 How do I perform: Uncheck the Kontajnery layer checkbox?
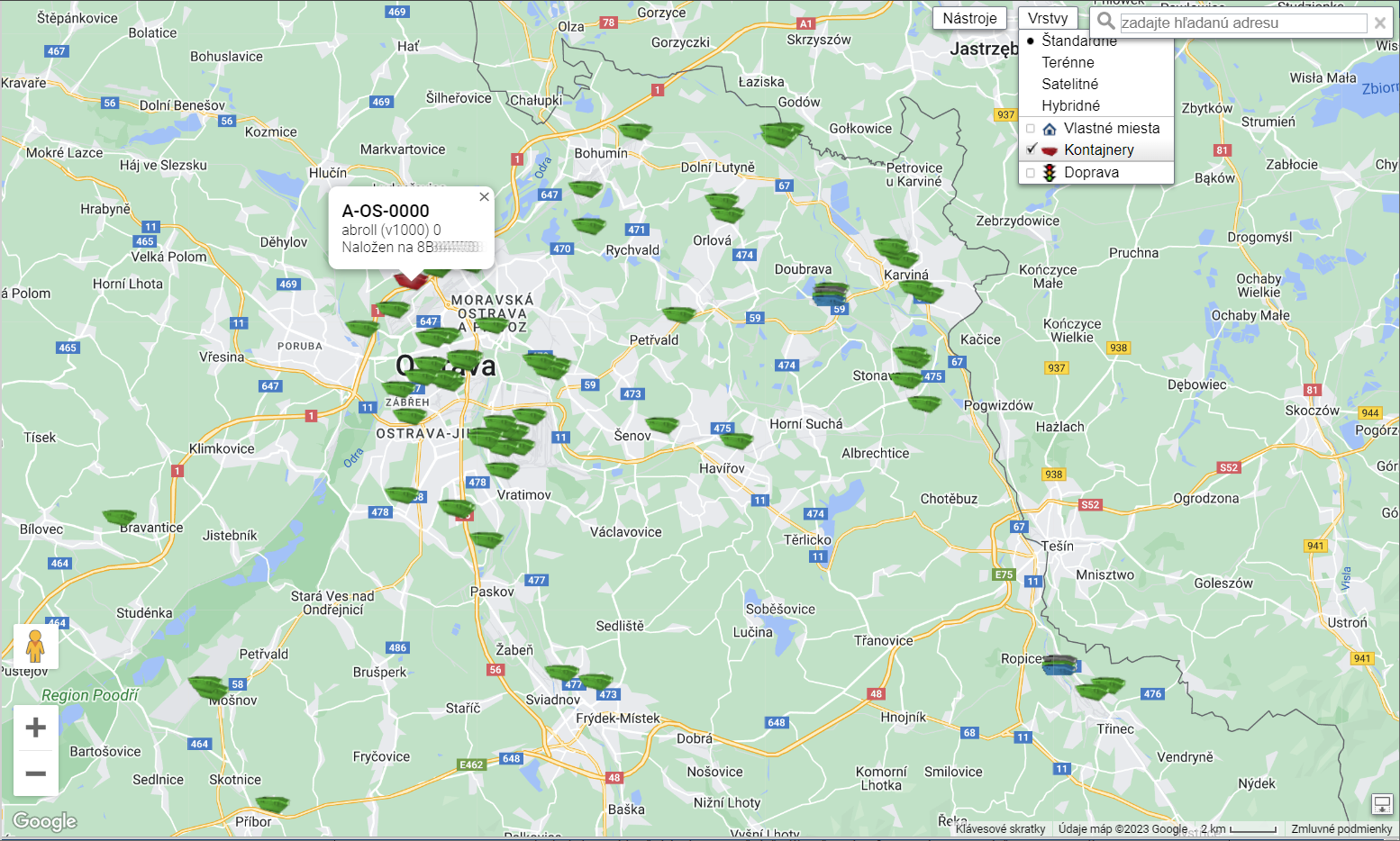pos(1031,150)
